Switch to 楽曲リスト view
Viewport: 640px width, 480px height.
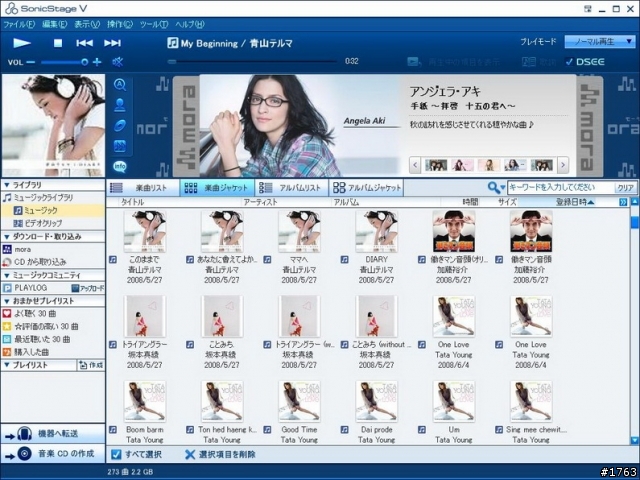143,188
